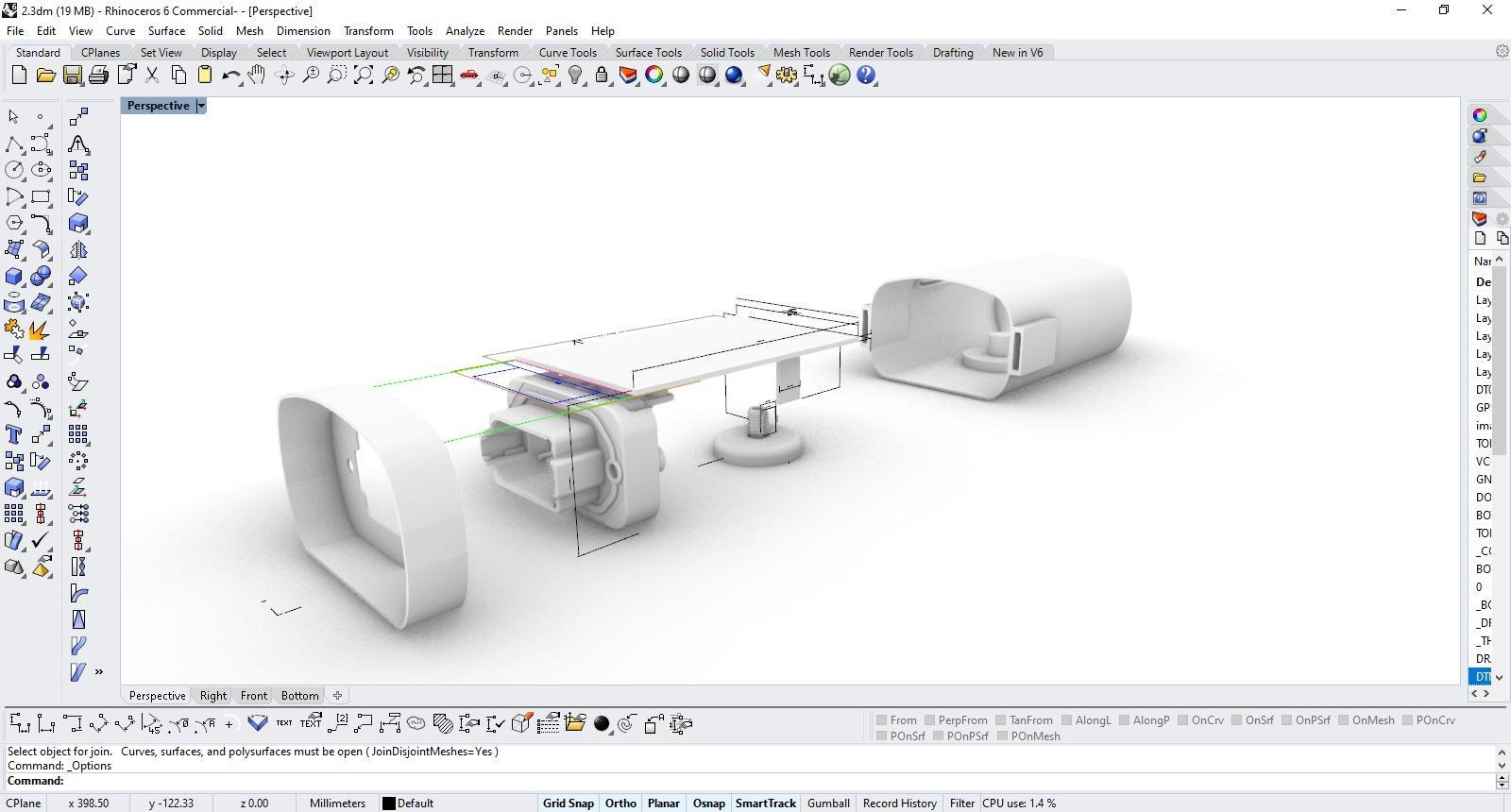
Task: Select the Pan hand tool
Action: [257, 76]
